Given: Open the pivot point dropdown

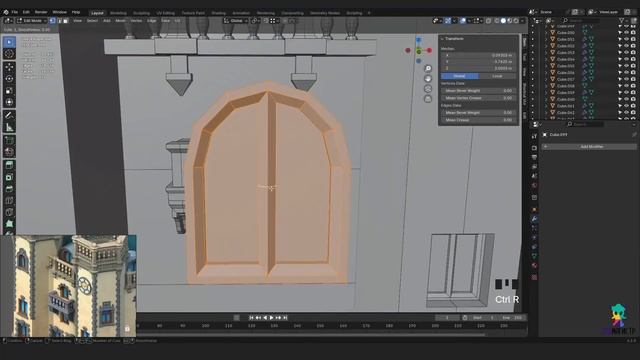Looking at the screenshot, I should (255, 20).
